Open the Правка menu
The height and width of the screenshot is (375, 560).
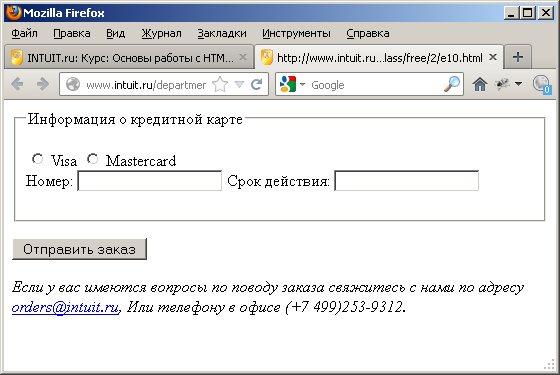[72, 33]
